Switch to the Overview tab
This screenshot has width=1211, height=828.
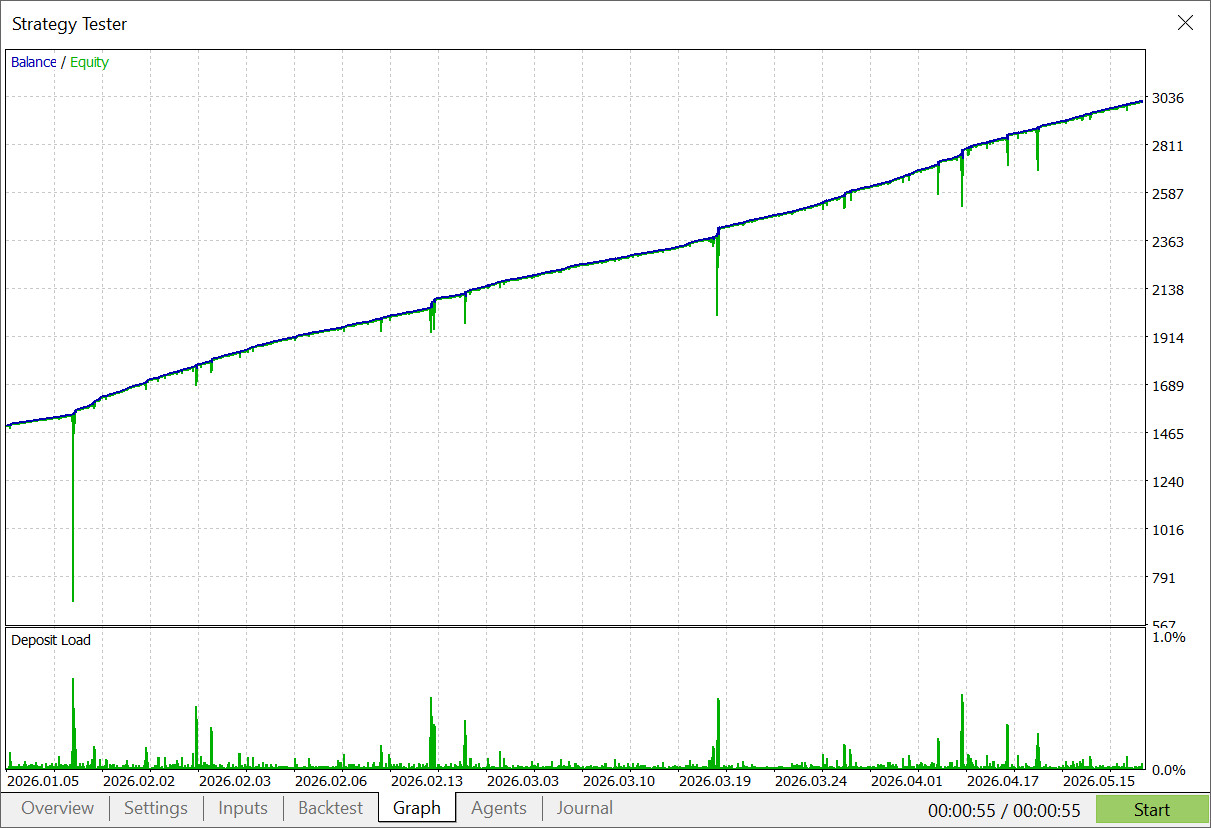coord(57,808)
